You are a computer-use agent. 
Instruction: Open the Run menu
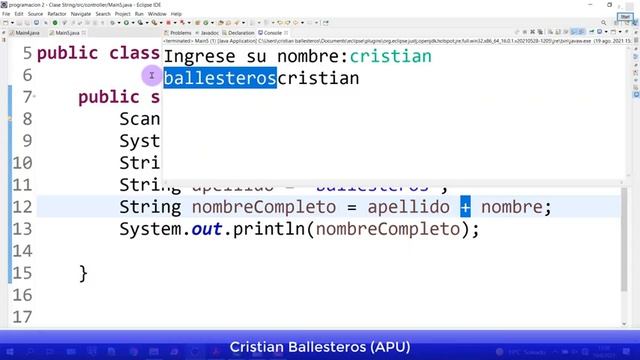pos(139,14)
